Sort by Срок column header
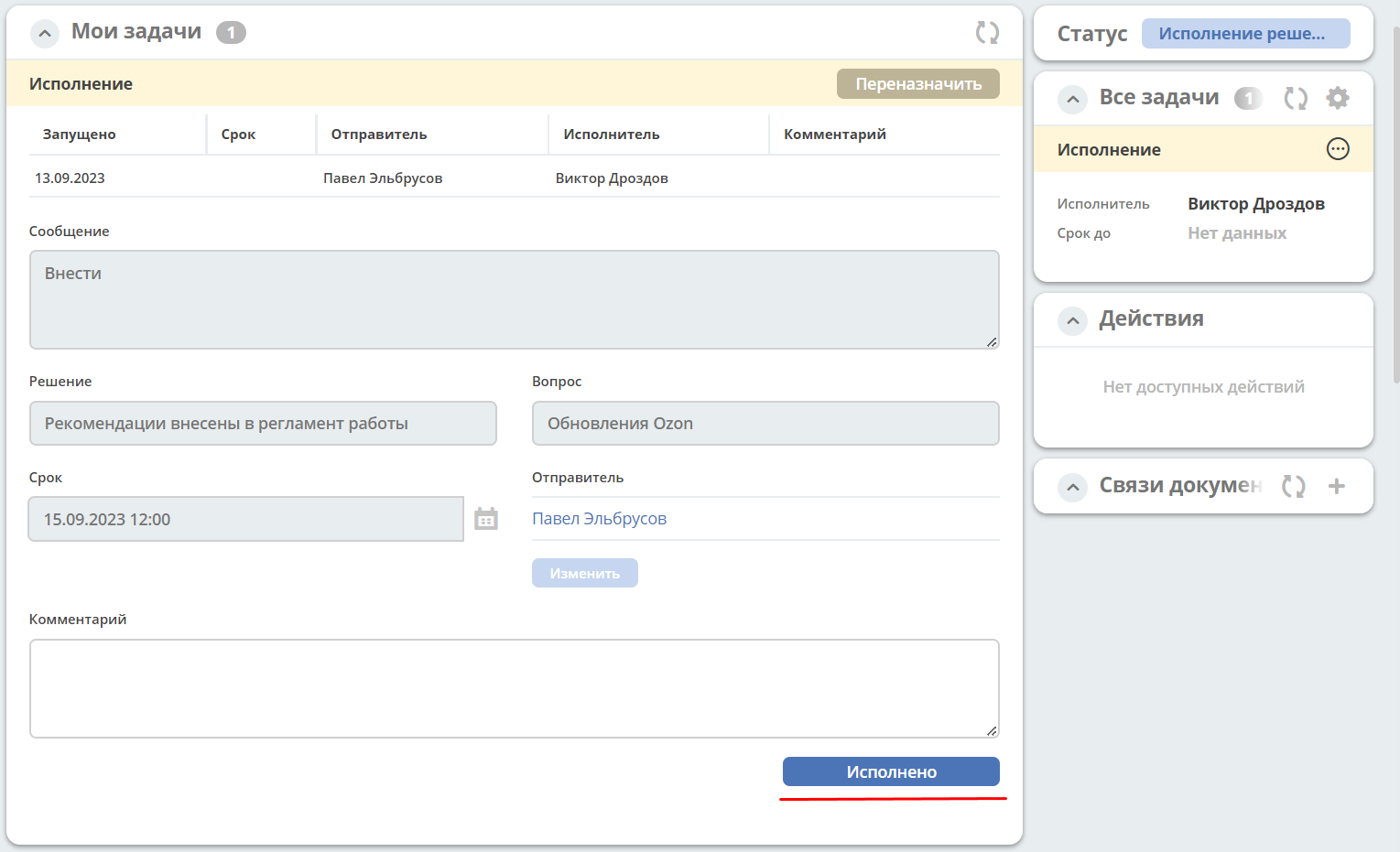The height and width of the screenshot is (852, 1400). point(238,135)
